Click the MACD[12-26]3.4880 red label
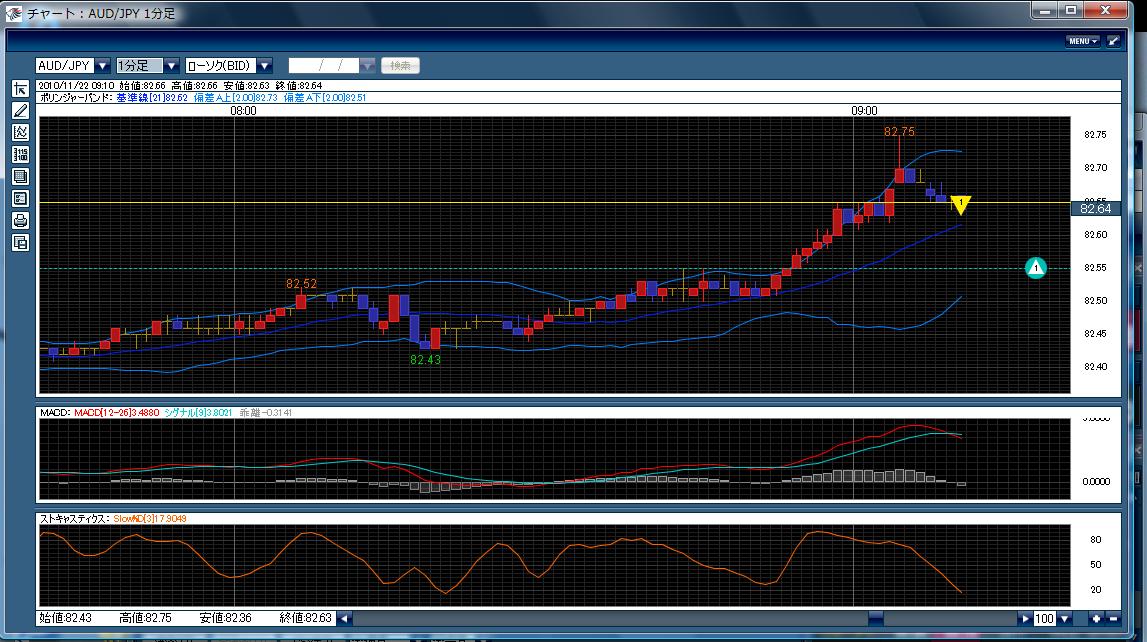The height and width of the screenshot is (642, 1147). tap(116, 412)
